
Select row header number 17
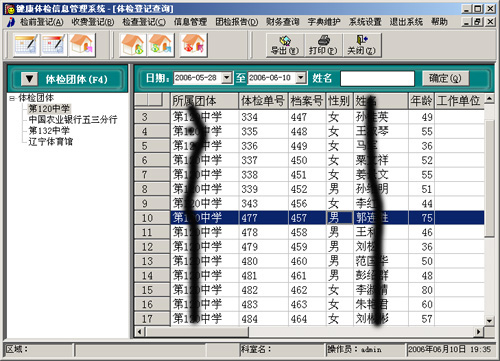pos(152,319)
